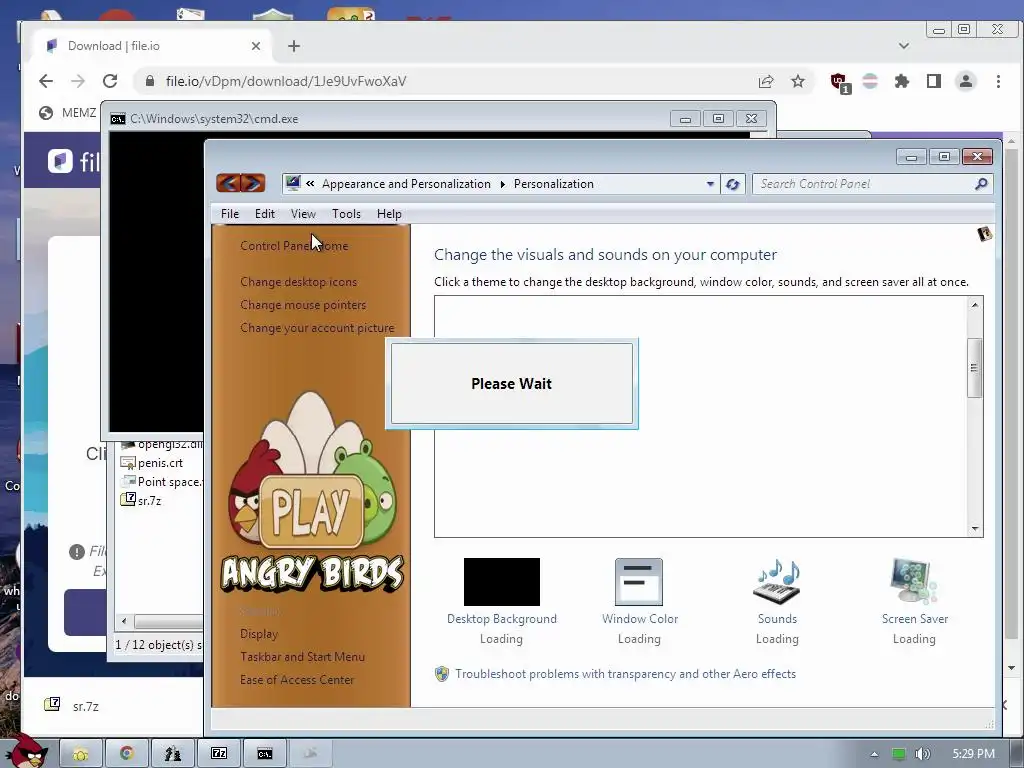
Task: Click the 7-Zip horizontal scroll left arrow
Action: [x=124, y=621]
